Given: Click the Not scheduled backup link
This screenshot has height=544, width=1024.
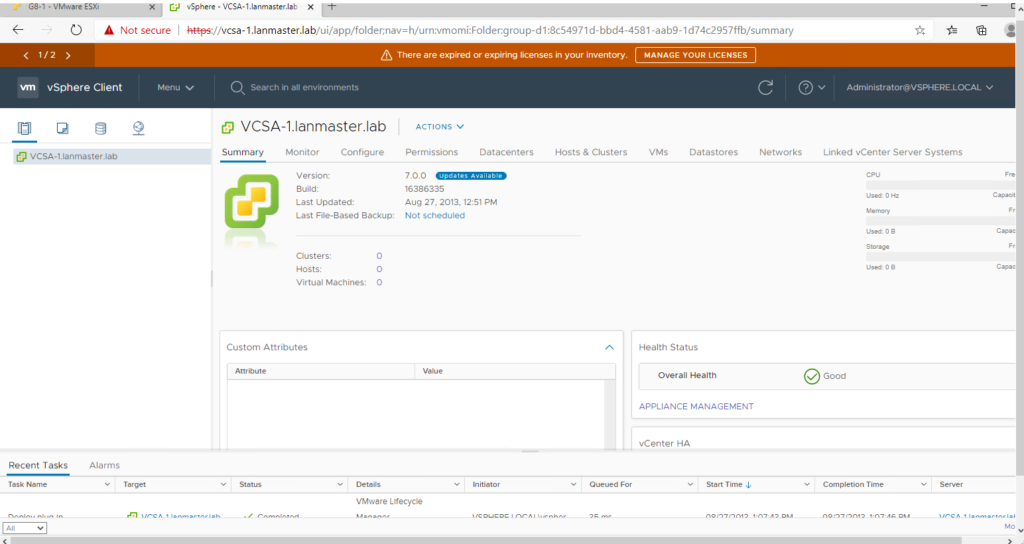Looking at the screenshot, I should click(434, 215).
